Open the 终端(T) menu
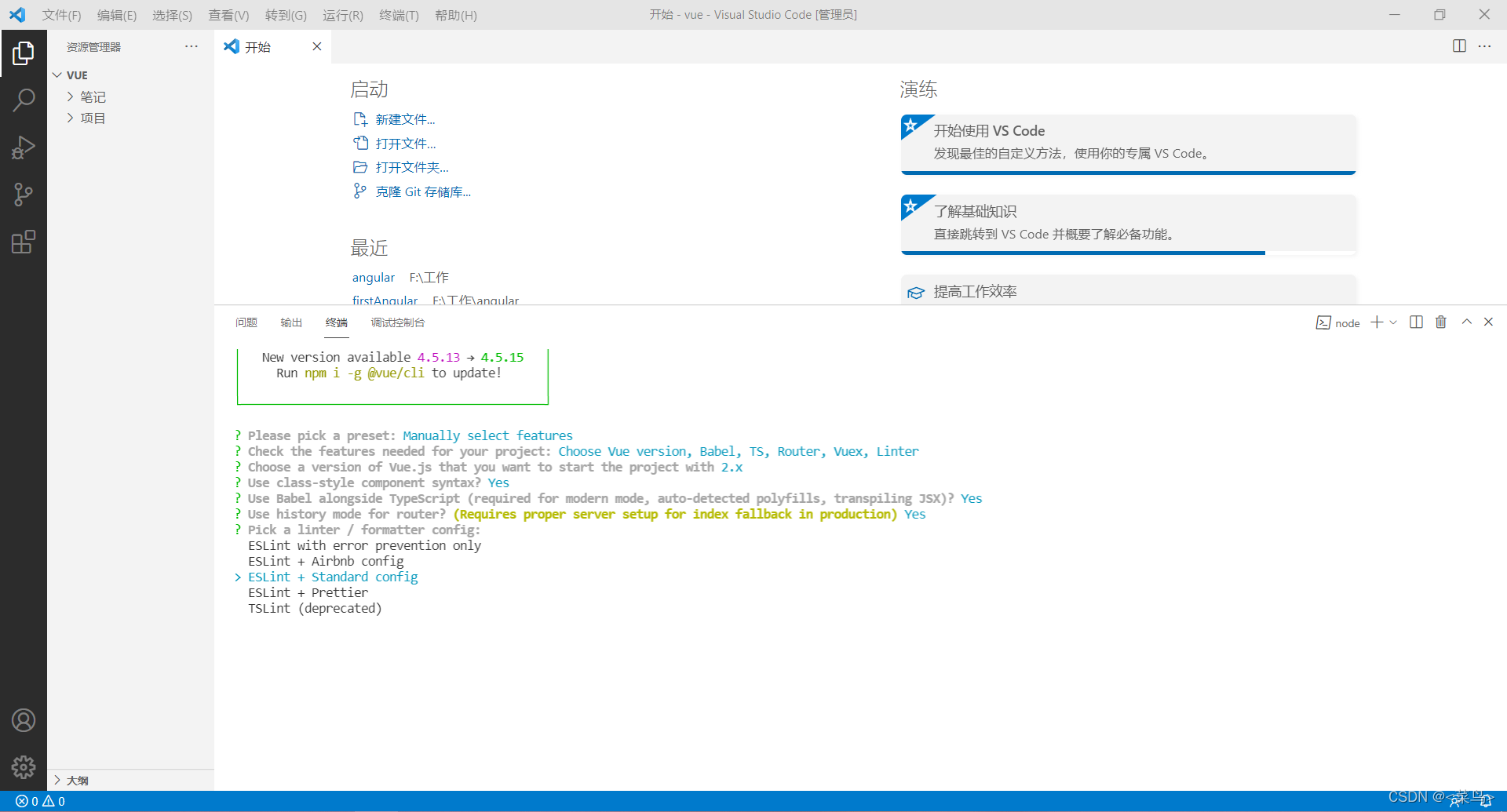 (x=399, y=15)
